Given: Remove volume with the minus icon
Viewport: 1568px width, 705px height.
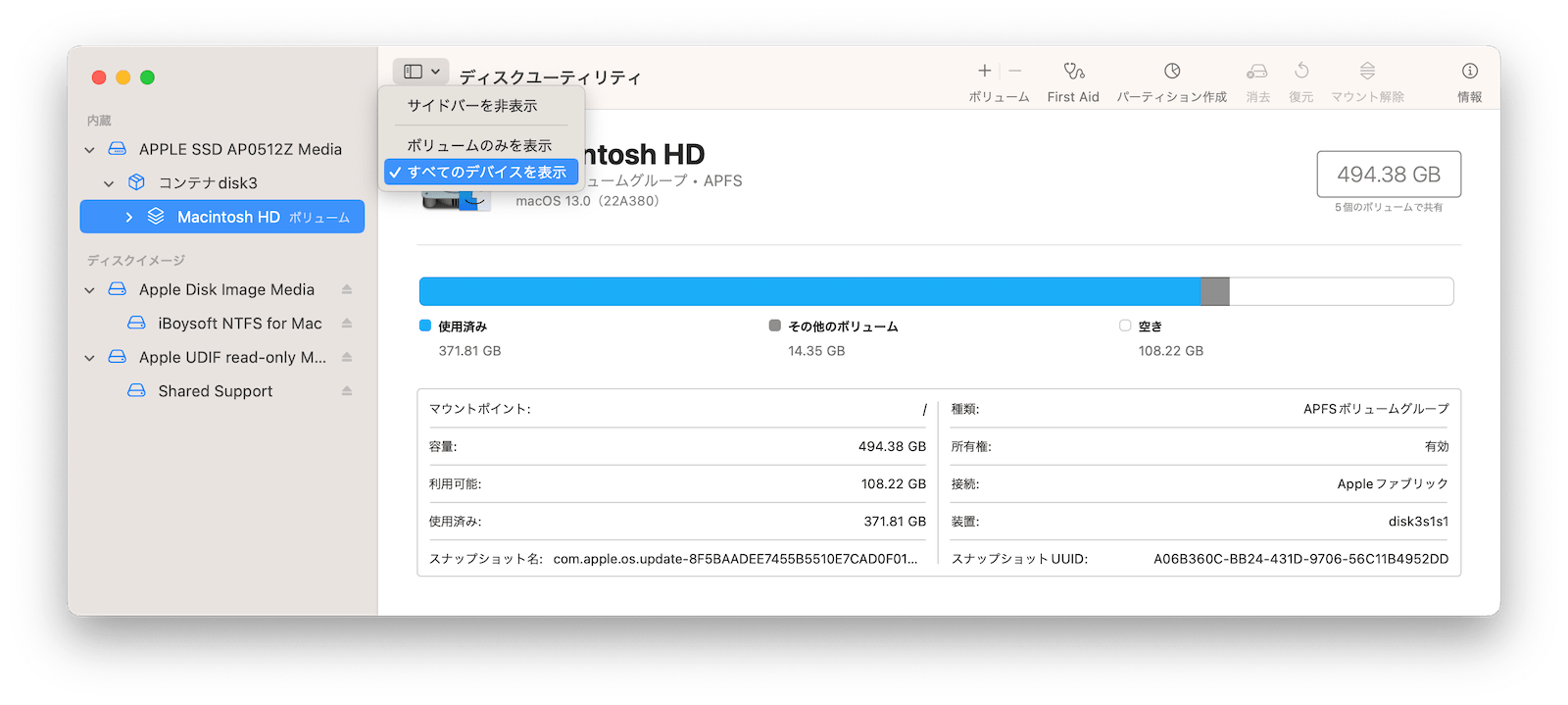Looking at the screenshot, I should coord(1015,71).
